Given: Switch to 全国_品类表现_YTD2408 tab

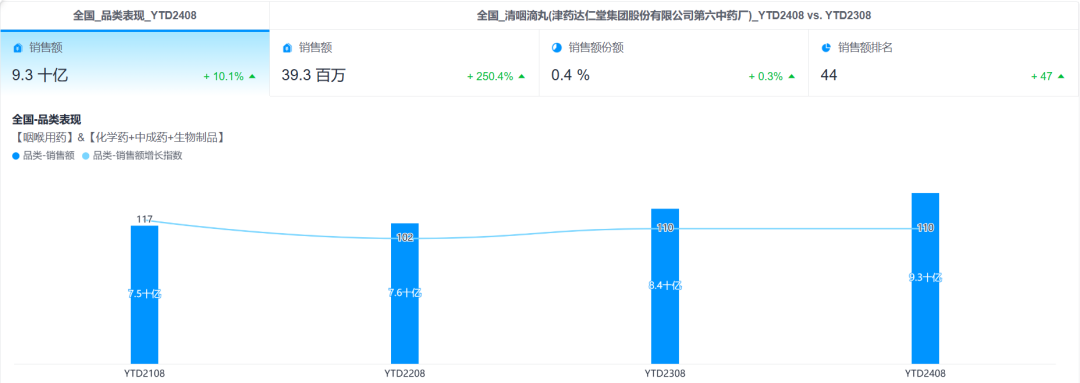Looking at the screenshot, I should pos(135,15).
